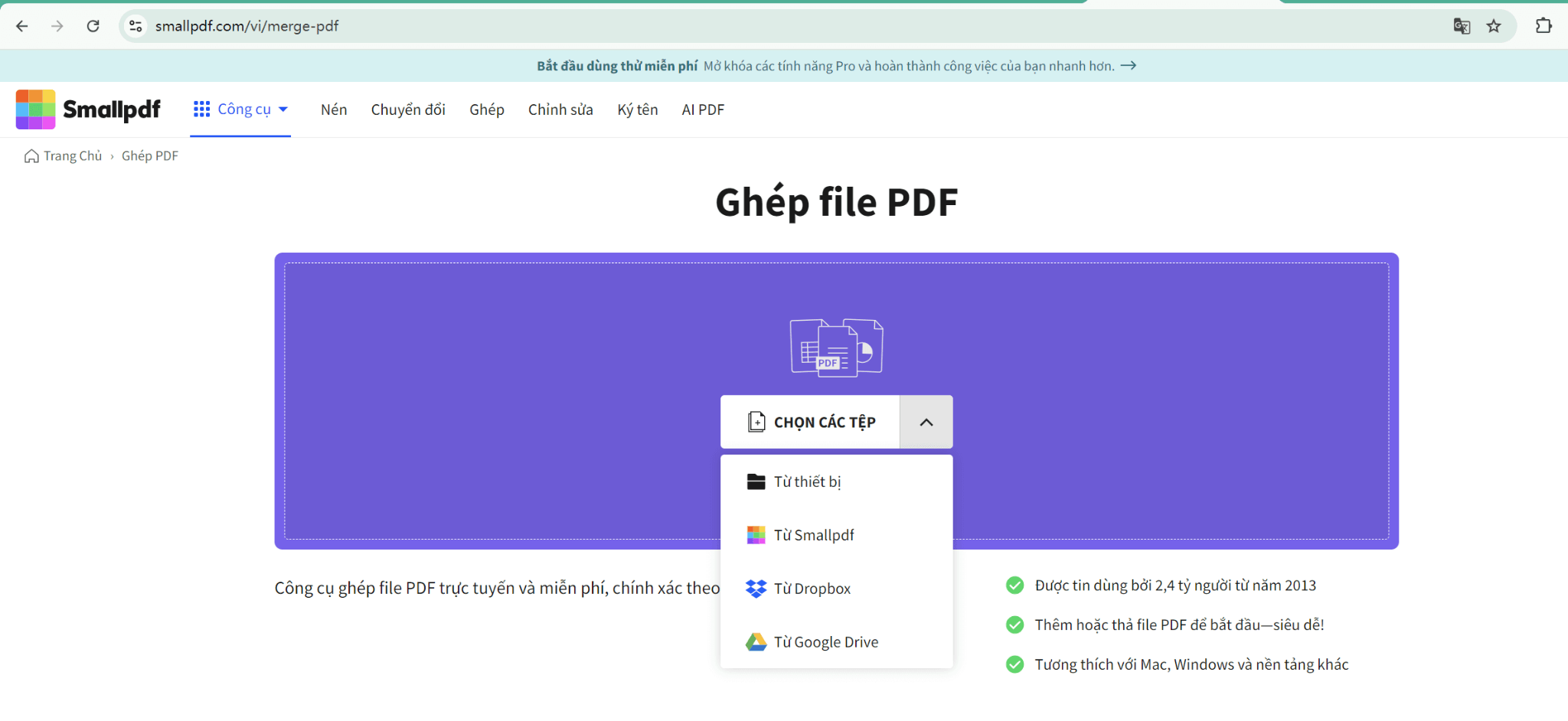
Task: Click the Ghép file PDF heading
Action: tap(837, 203)
